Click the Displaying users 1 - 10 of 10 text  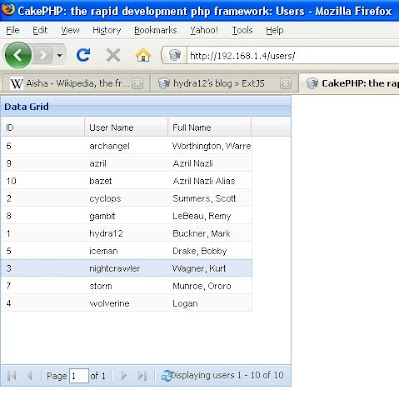(x=227, y=375)
